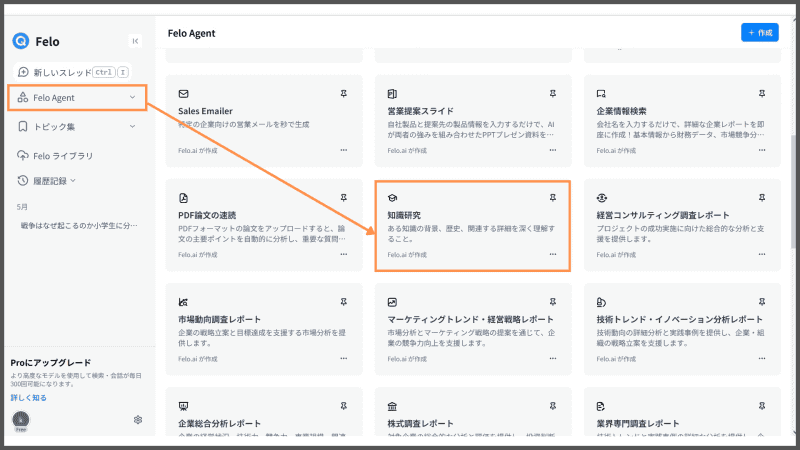
Task: Open the 企業情報検索 agent title
Action: point(621,111)
